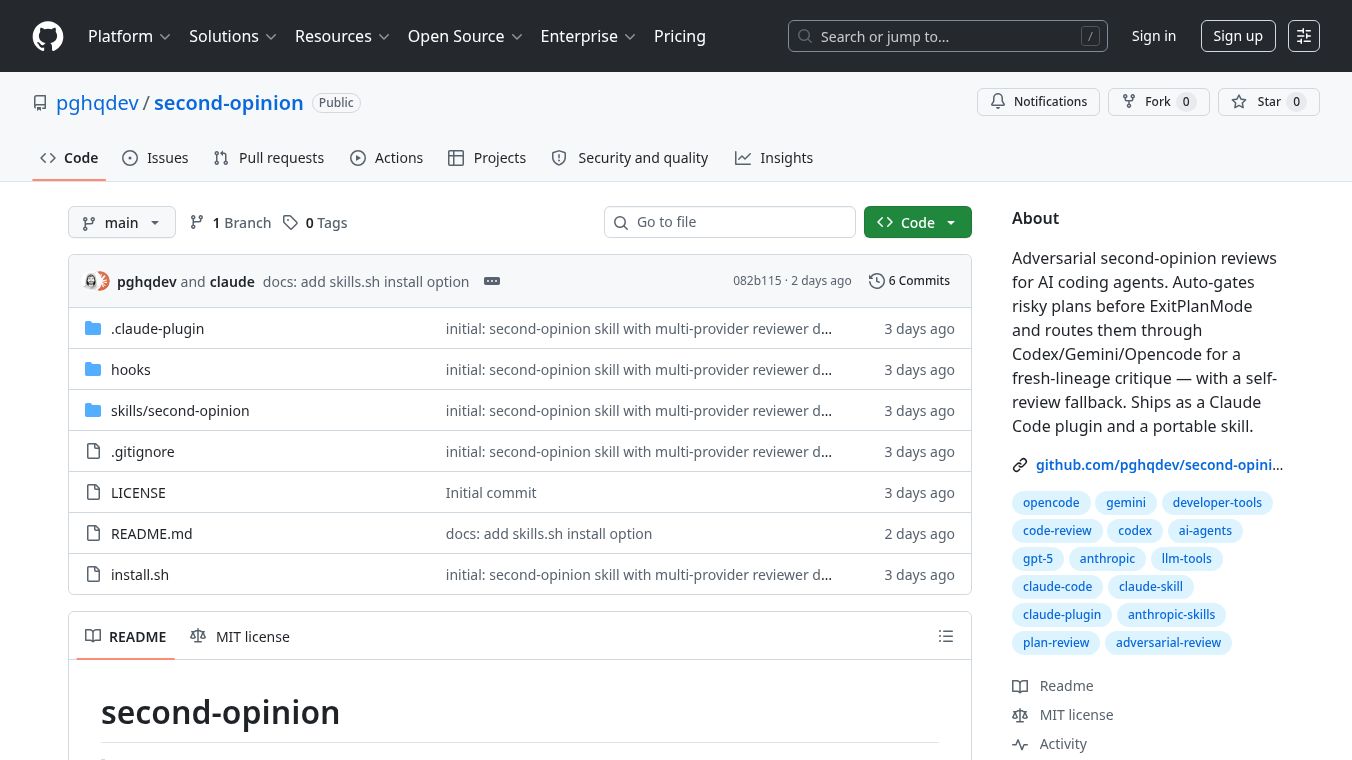
Task: Click the ai-agents topic tag
Action: click(x=1205, y=531)
